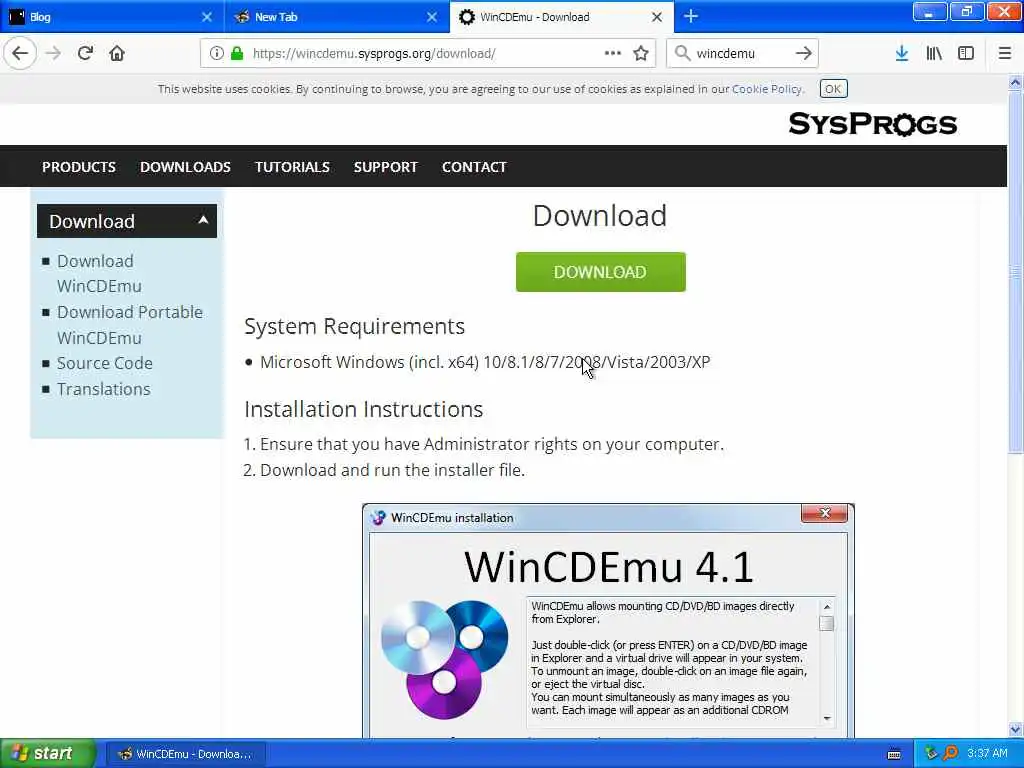Click the vertical page scrollbar thumb

pyautogui.click(x=1015, y=271)
